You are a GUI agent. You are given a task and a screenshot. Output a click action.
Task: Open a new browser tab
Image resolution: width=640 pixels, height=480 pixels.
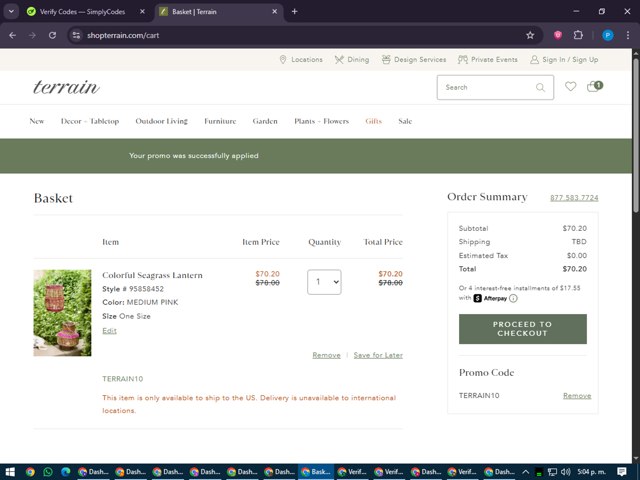click(295, 11)
